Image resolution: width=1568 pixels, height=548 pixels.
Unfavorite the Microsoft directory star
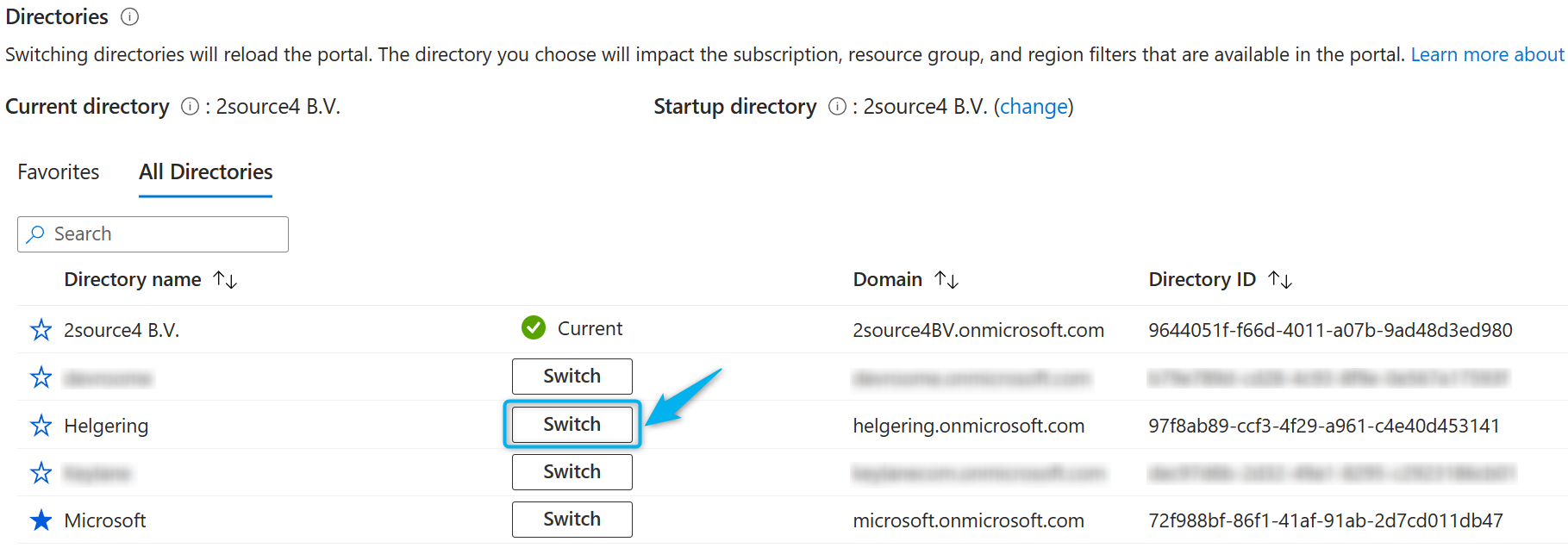(x=41, y=520)
